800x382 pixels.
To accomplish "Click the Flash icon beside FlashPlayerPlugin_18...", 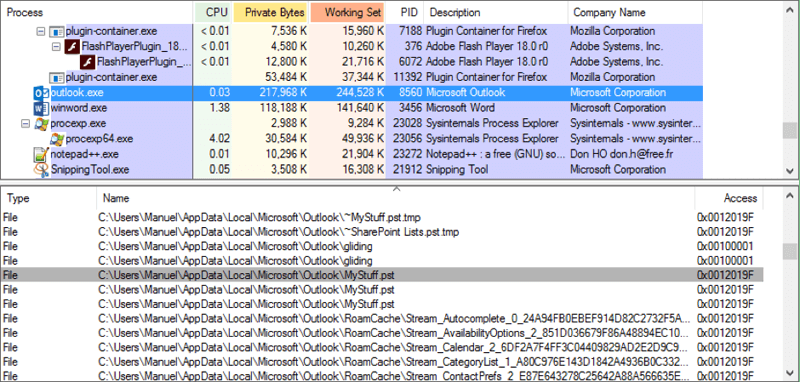I will coord(72,46).
